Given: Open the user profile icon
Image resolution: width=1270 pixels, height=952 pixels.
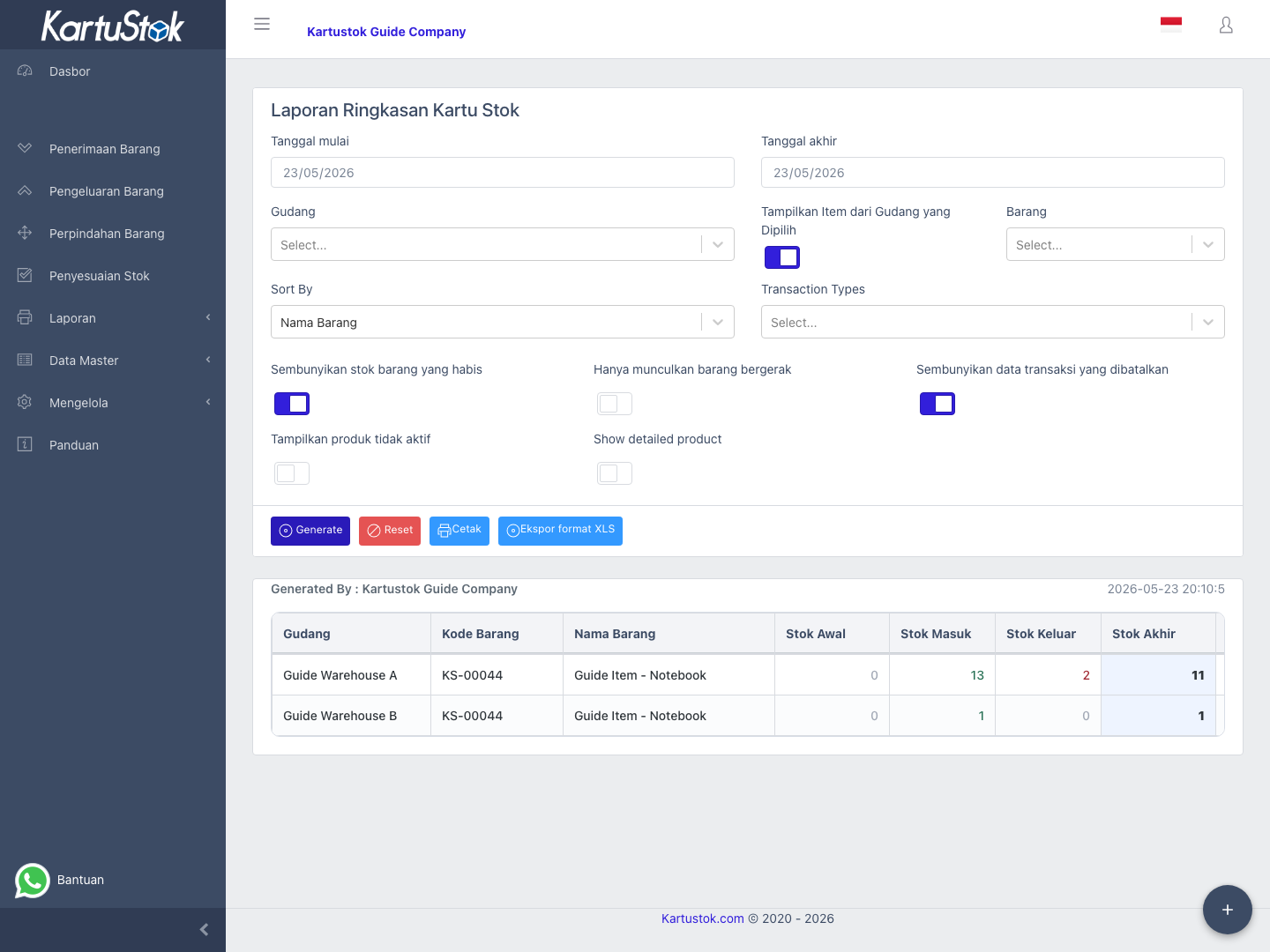Looking at the screenshot, I should coord(1226,26).
